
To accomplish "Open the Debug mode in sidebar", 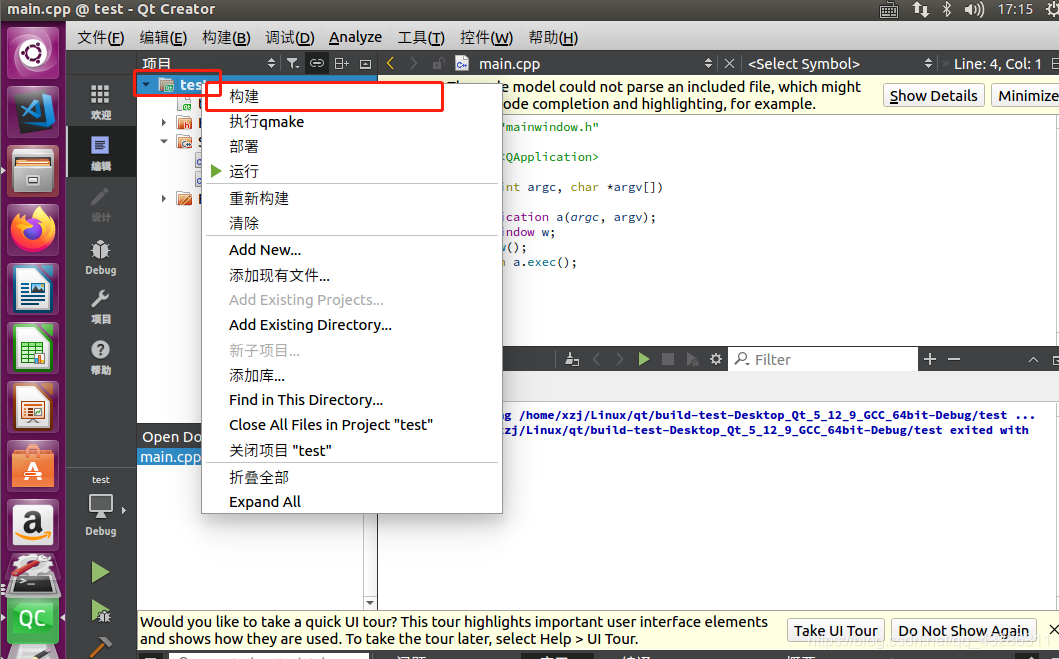I will (x=101, y=257).
